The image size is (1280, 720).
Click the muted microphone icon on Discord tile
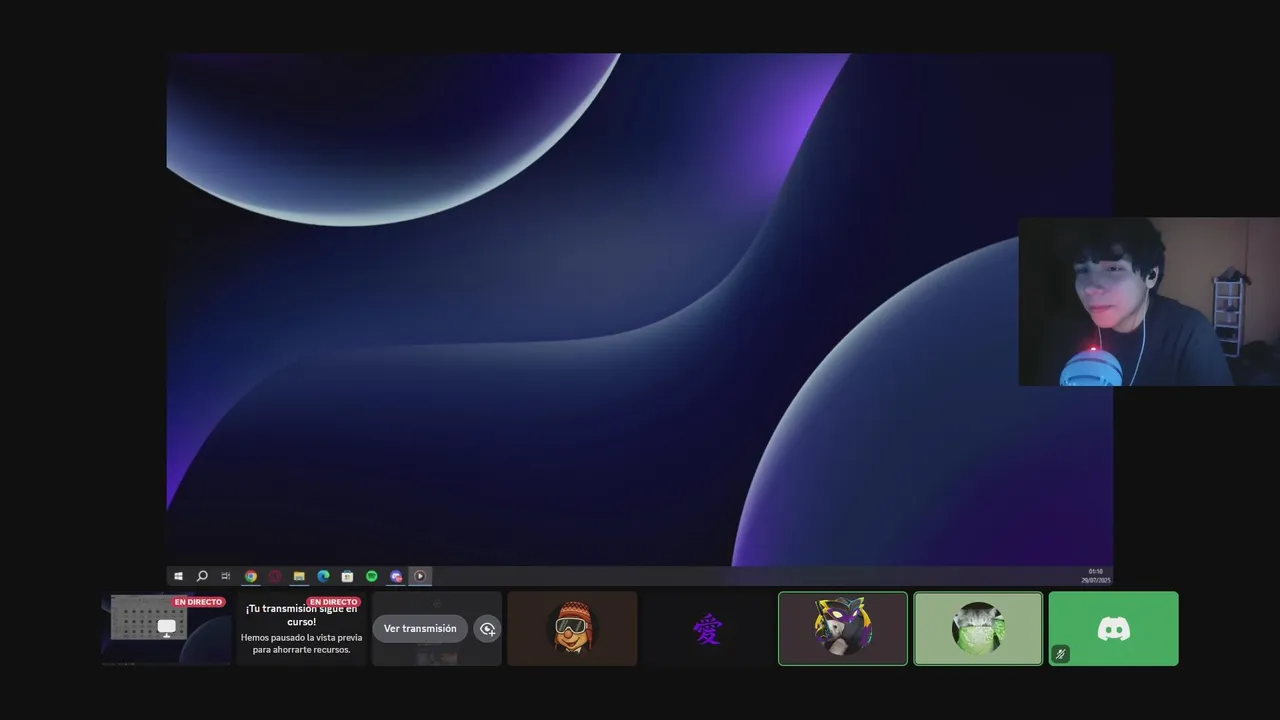[1061, 654]
